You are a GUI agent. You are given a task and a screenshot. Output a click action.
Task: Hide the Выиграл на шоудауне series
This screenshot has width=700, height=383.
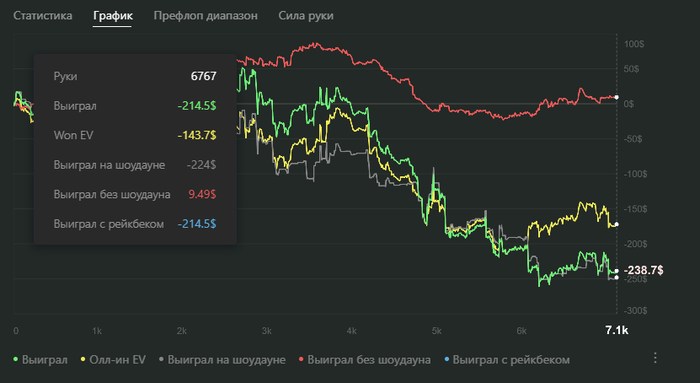pyautogui.click(x=222, y=360)
